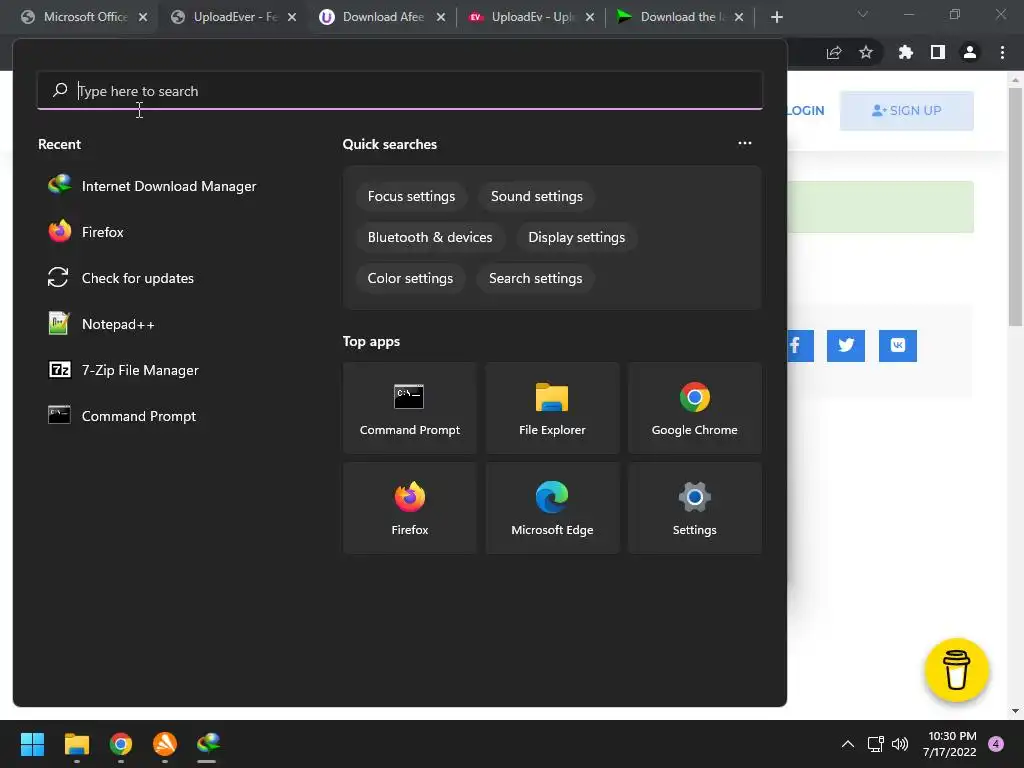Screen dimensions: 1024x768
Task: Click the webpage vertical scrollbar thumb
Action: click(1015, 206)
